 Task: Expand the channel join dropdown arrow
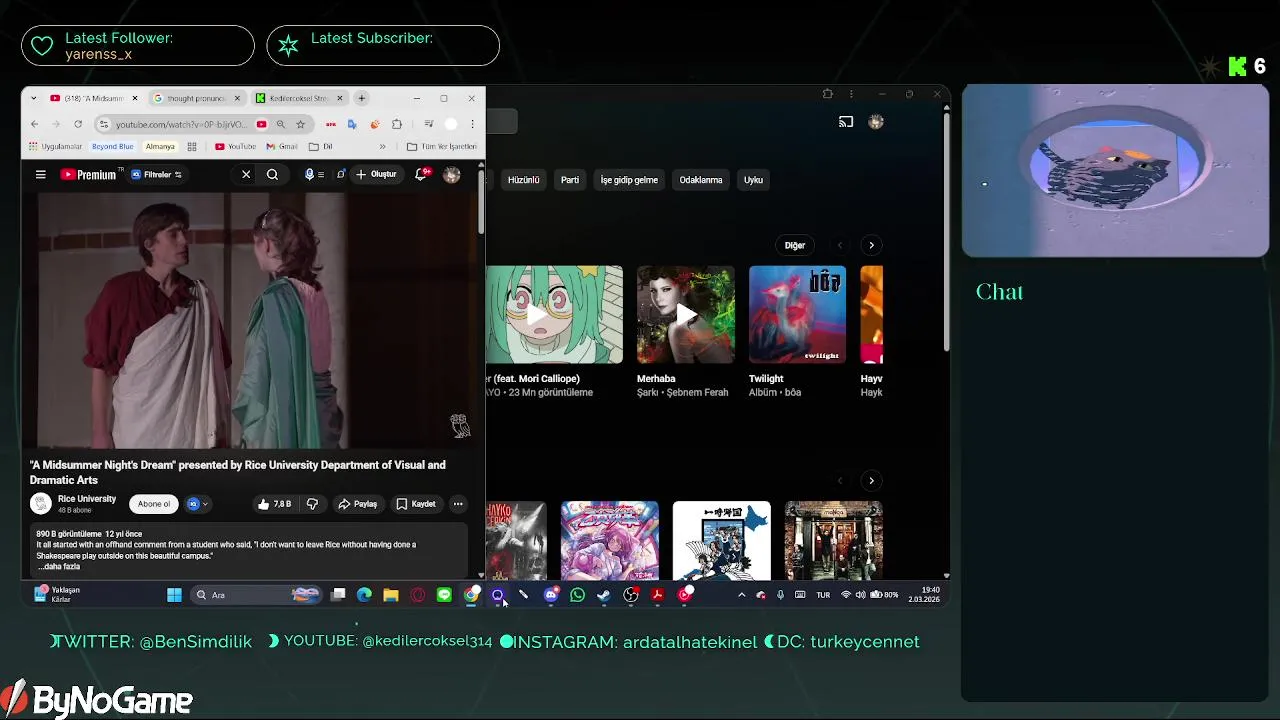pyautogui.click(x=206, y=504)
